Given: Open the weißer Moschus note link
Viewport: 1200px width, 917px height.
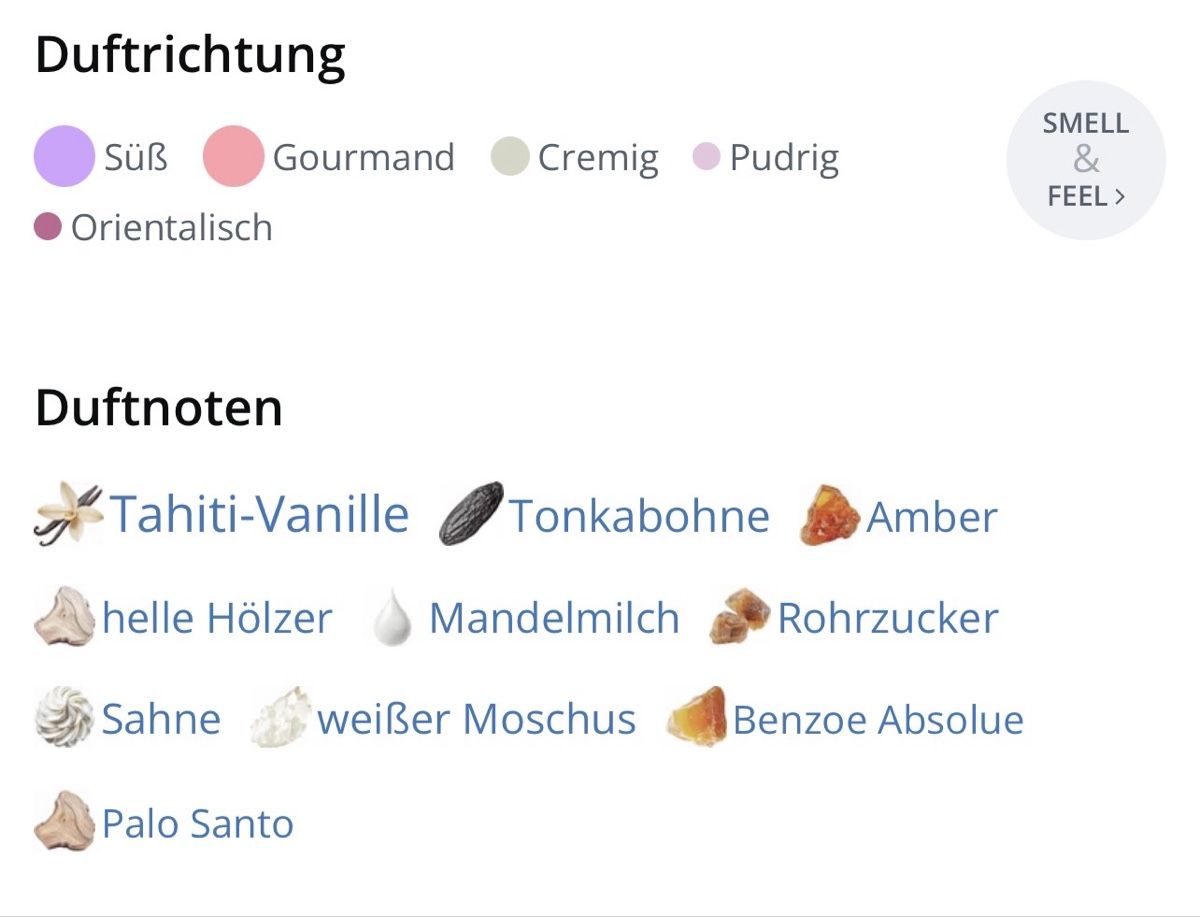Looking at the screenshot, I should click(476, 719).
